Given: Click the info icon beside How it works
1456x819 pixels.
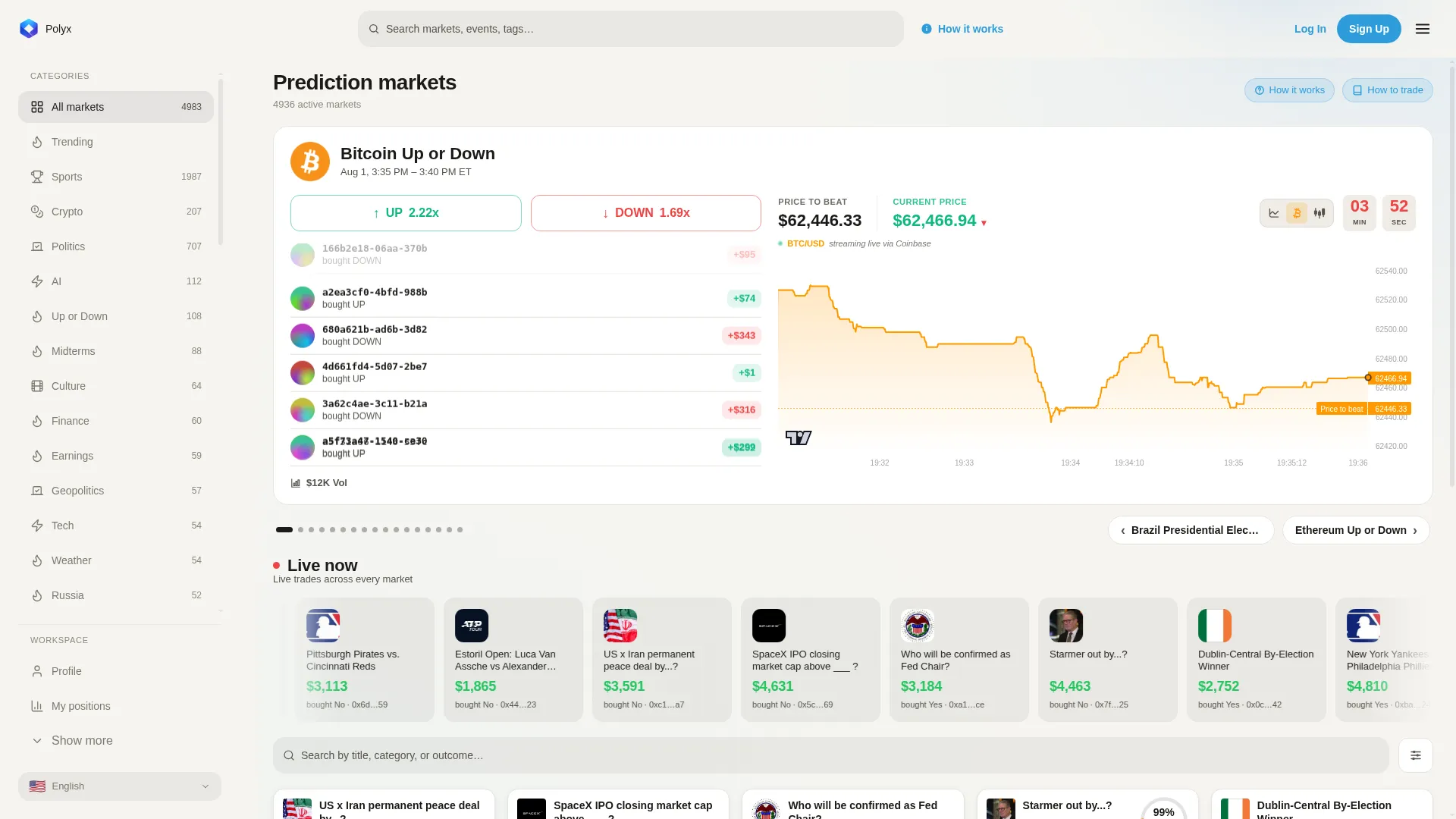Looking at the screenshot, I should coord(927,29).
